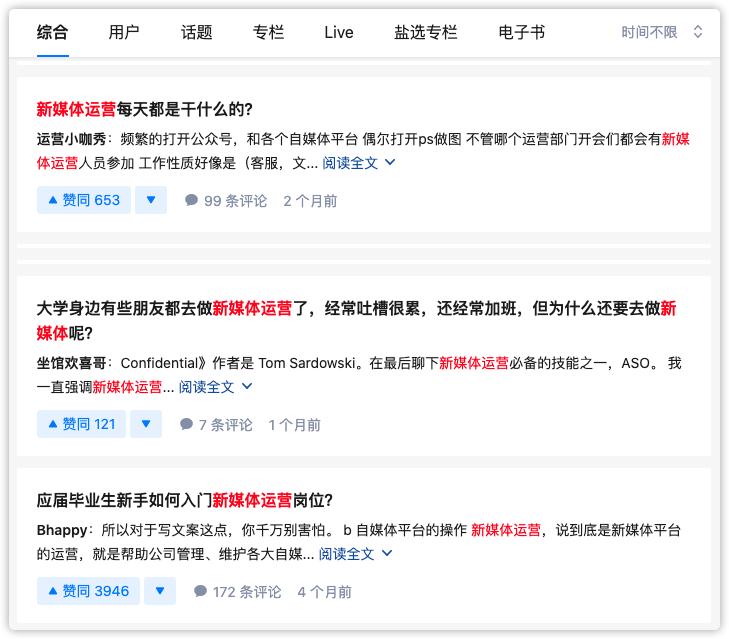
Task: Downvote the answer beside 赞同 121
Action: pos(146,424)
